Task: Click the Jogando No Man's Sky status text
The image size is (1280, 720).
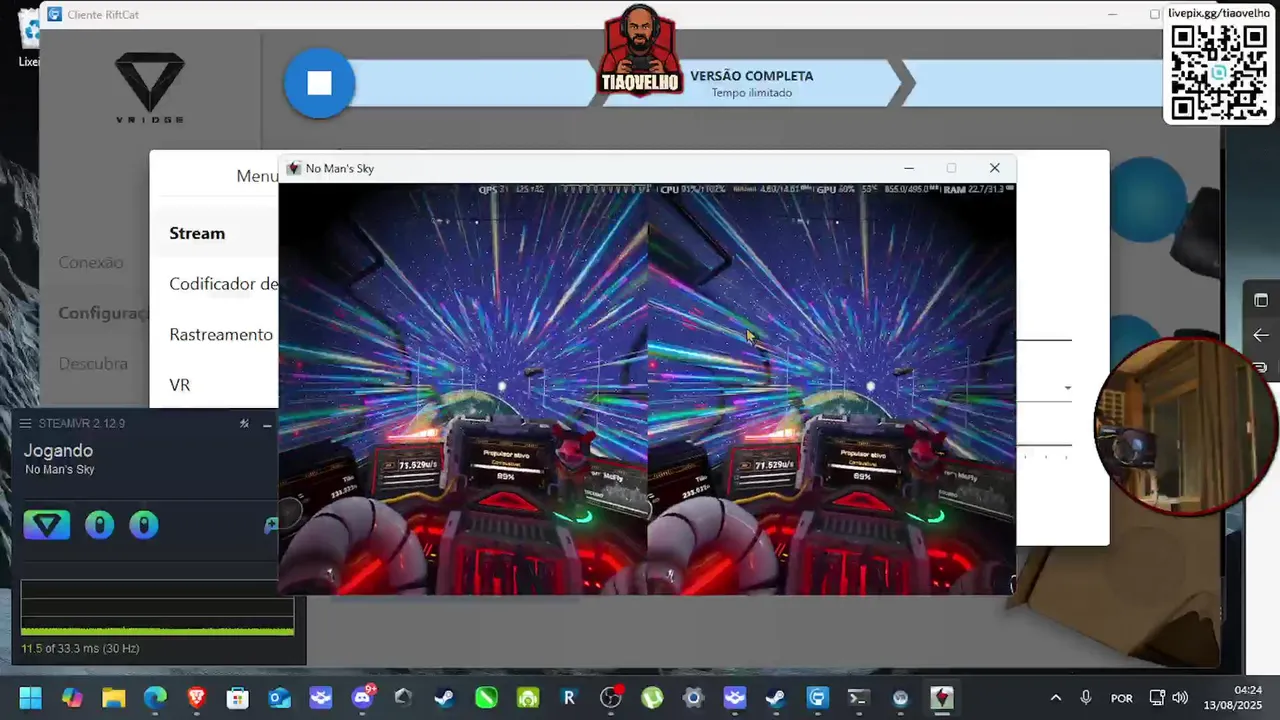Action: [x=59, y=459]
